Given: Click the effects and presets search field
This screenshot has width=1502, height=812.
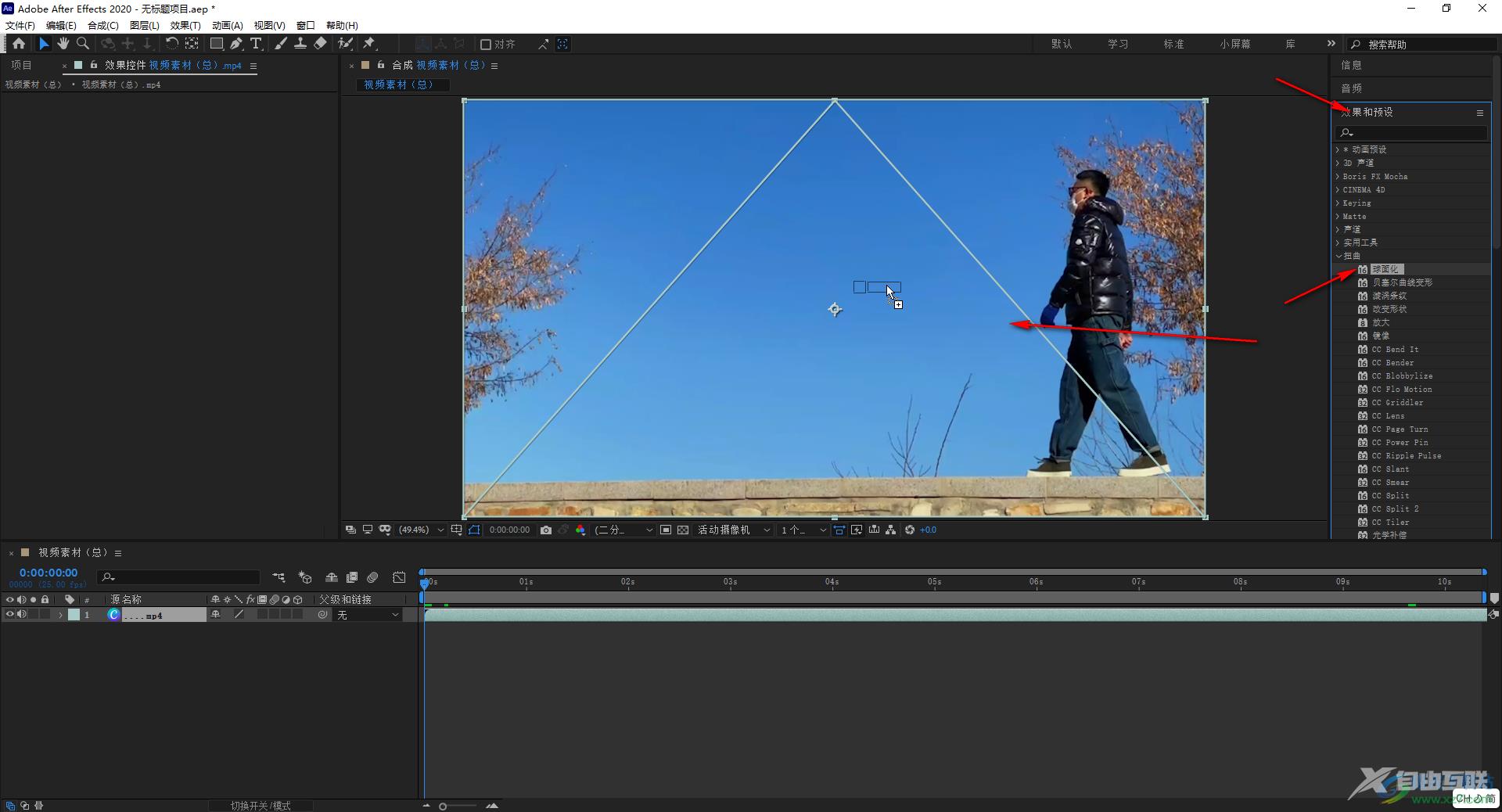Looking at the screenshot, I should (1411, 133).
